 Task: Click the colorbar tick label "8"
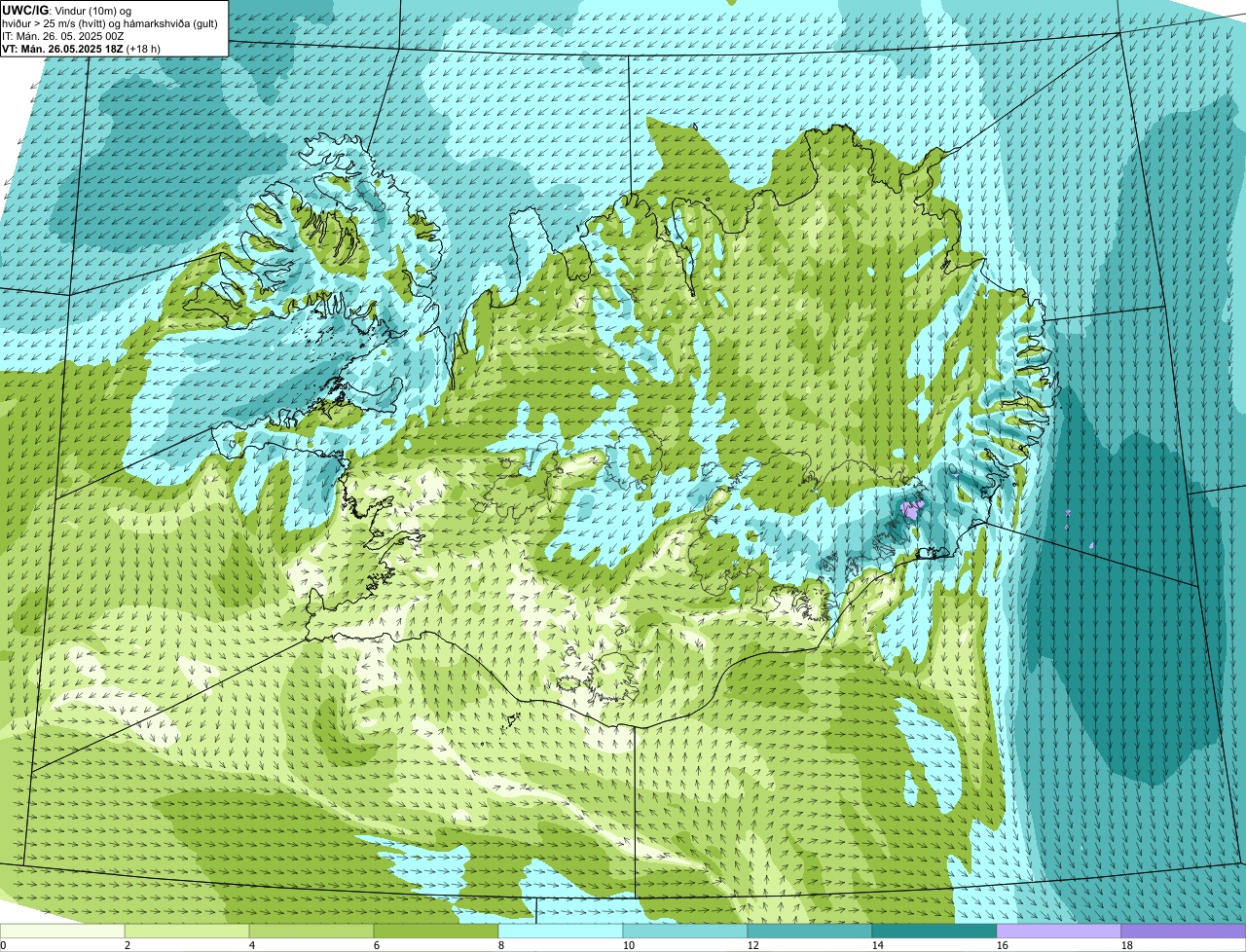501,945
